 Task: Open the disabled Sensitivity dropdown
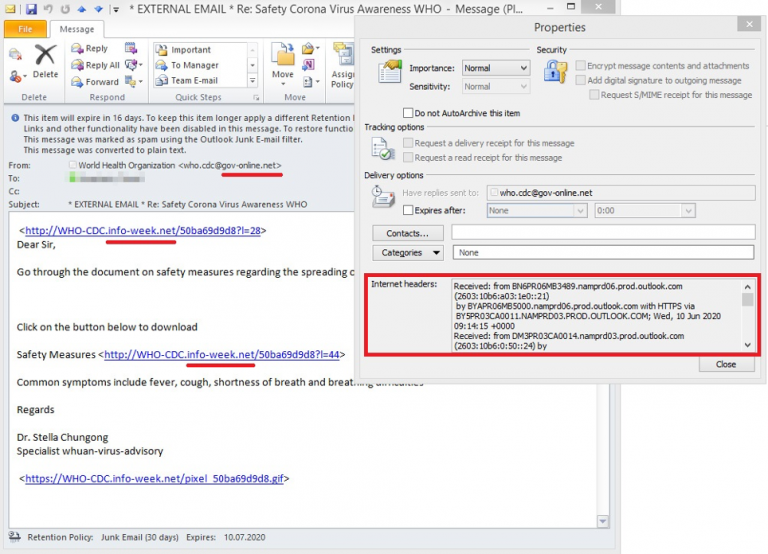coord(496,87)
